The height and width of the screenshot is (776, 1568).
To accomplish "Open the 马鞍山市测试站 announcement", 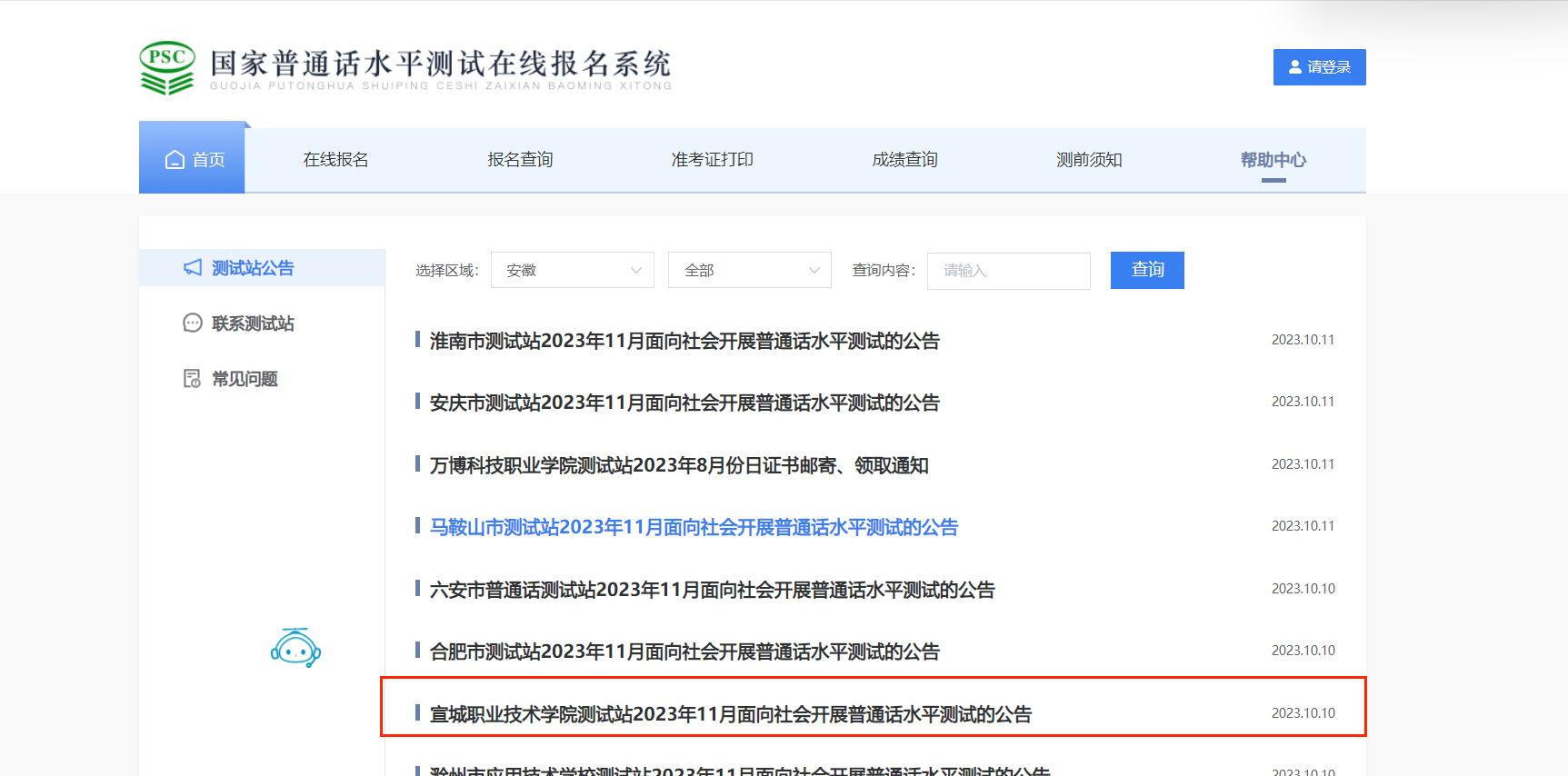I will coord(694,527).
